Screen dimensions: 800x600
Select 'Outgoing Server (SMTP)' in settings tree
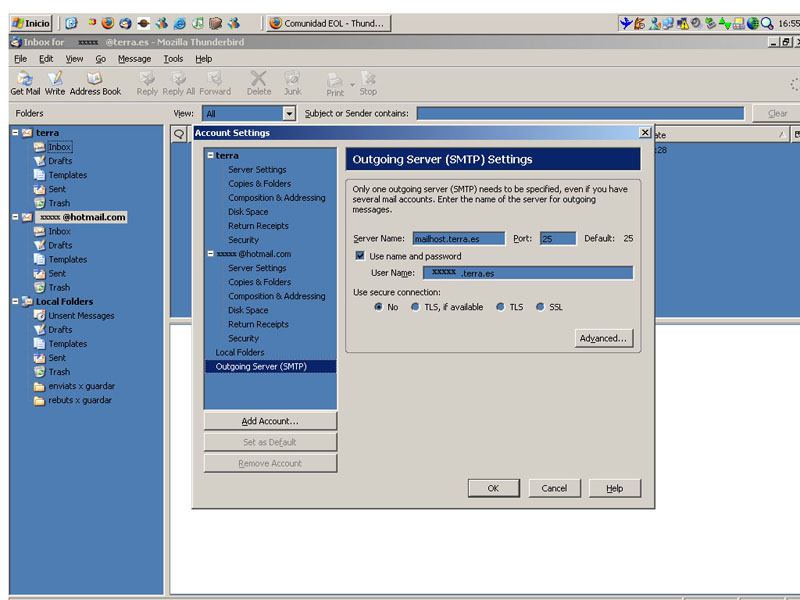[270, 366]
